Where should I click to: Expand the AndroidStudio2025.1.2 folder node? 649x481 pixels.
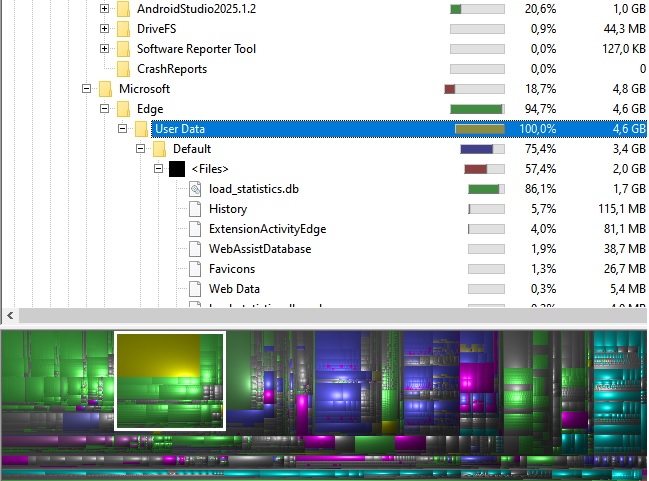click(x=104, y=8)
